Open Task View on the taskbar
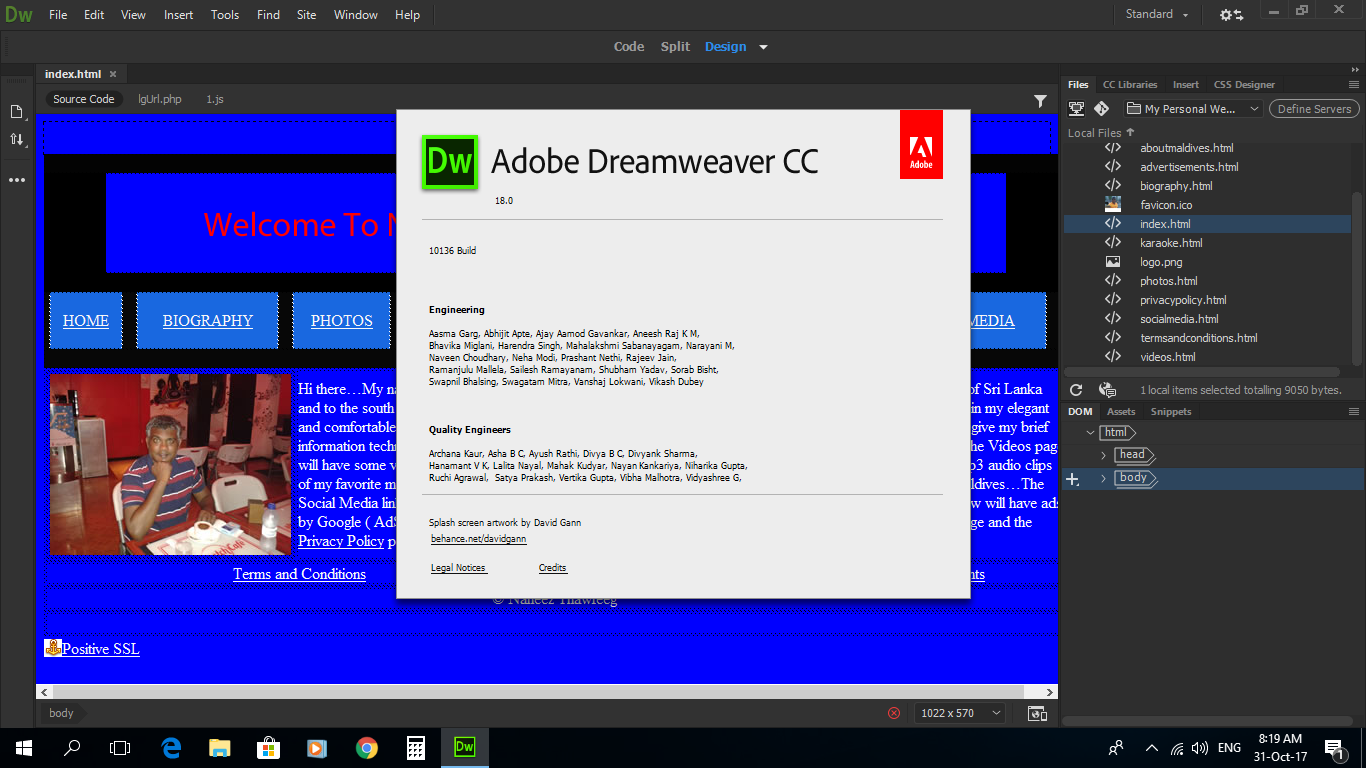 [x=120, y=747]
